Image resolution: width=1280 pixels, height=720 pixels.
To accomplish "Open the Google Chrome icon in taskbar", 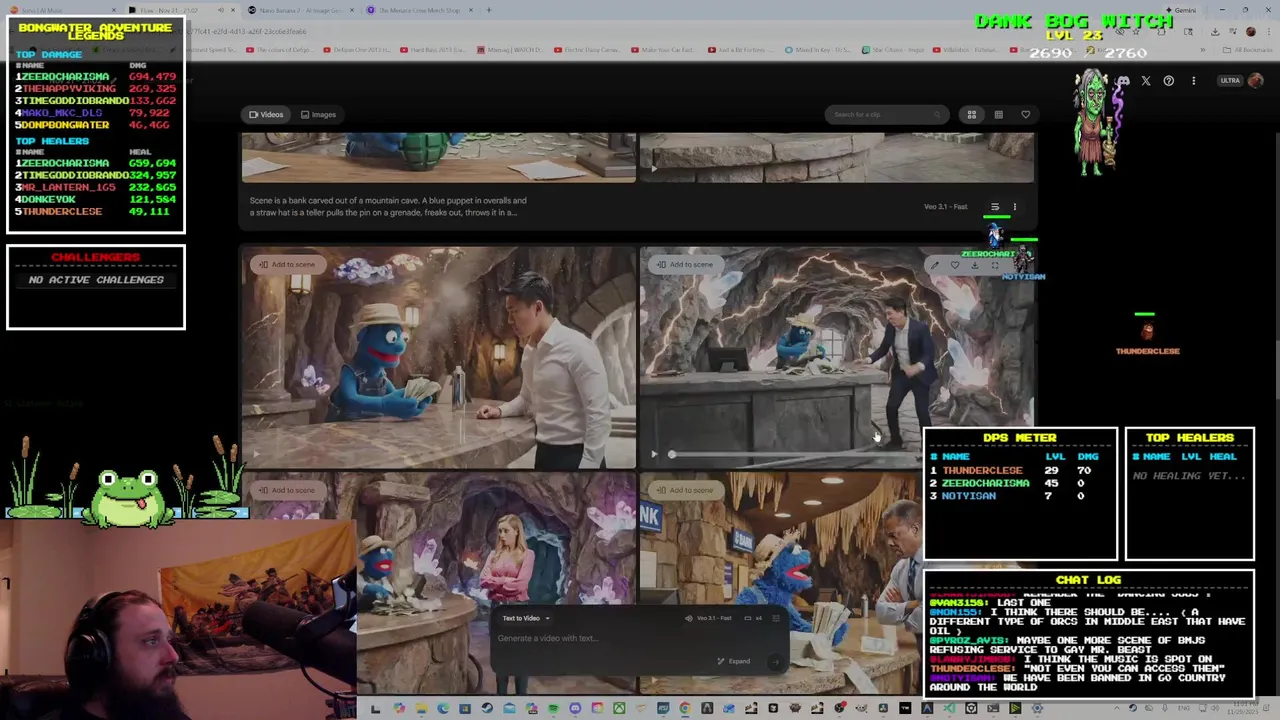I will click(685, 709).
